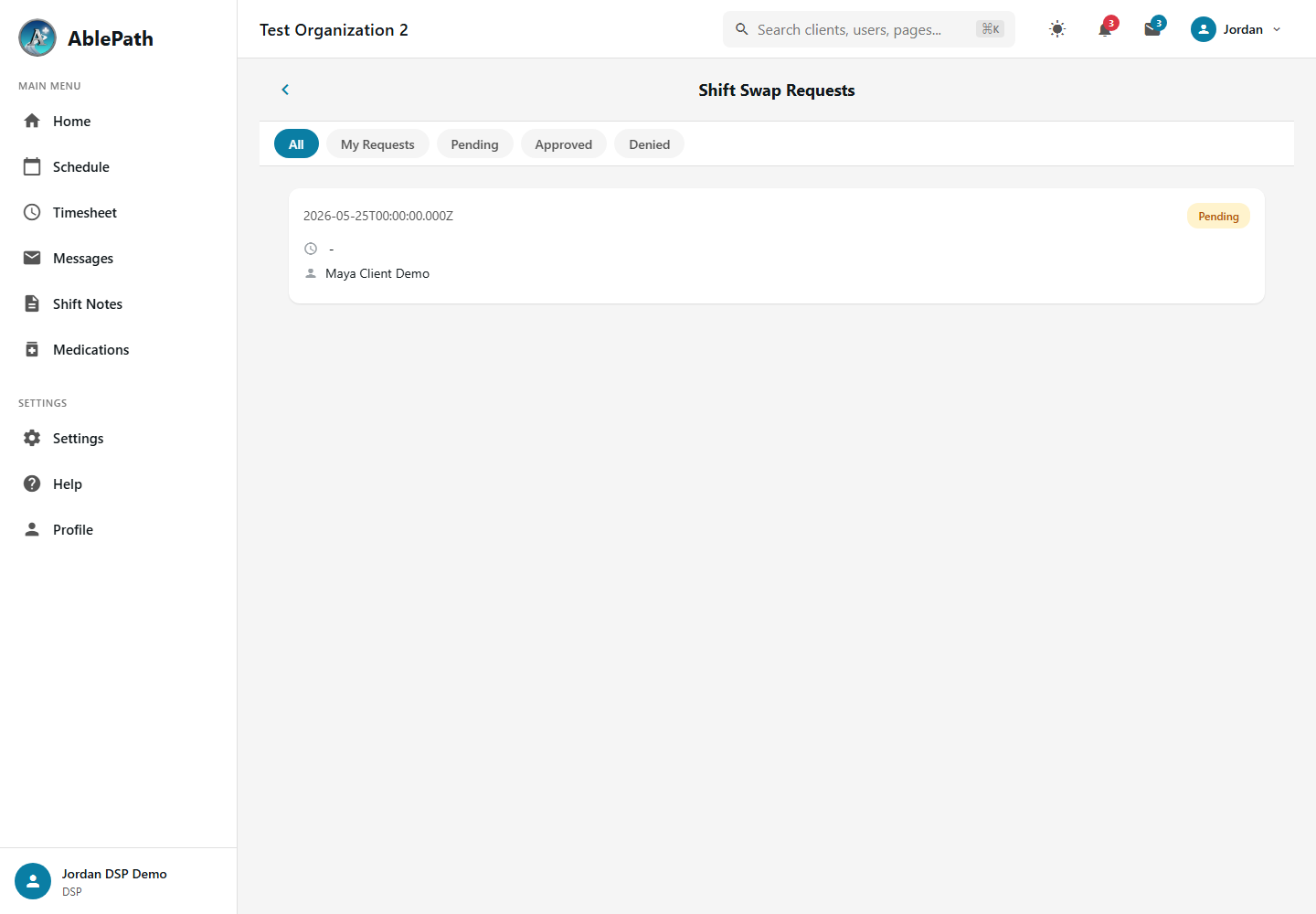Select the All filter tab
The height and width of the screenshot is (914, 1316).
(x=296, y=143)
